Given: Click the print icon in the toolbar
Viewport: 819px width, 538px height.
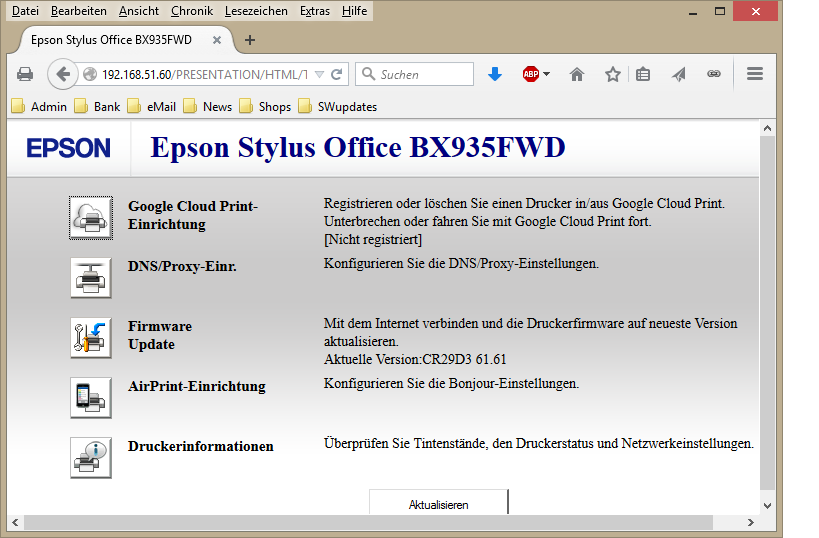Looking at the screenshot, I should pyautogui.click(x=25, y=74).
